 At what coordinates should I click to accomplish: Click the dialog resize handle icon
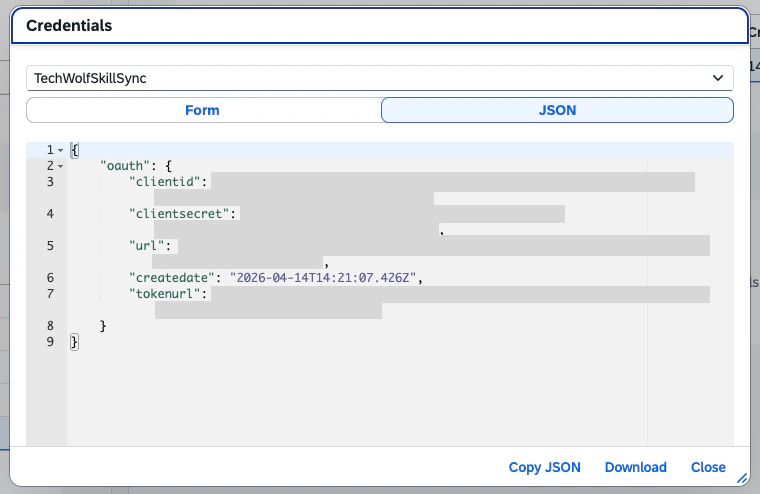(x=742, y=478)
